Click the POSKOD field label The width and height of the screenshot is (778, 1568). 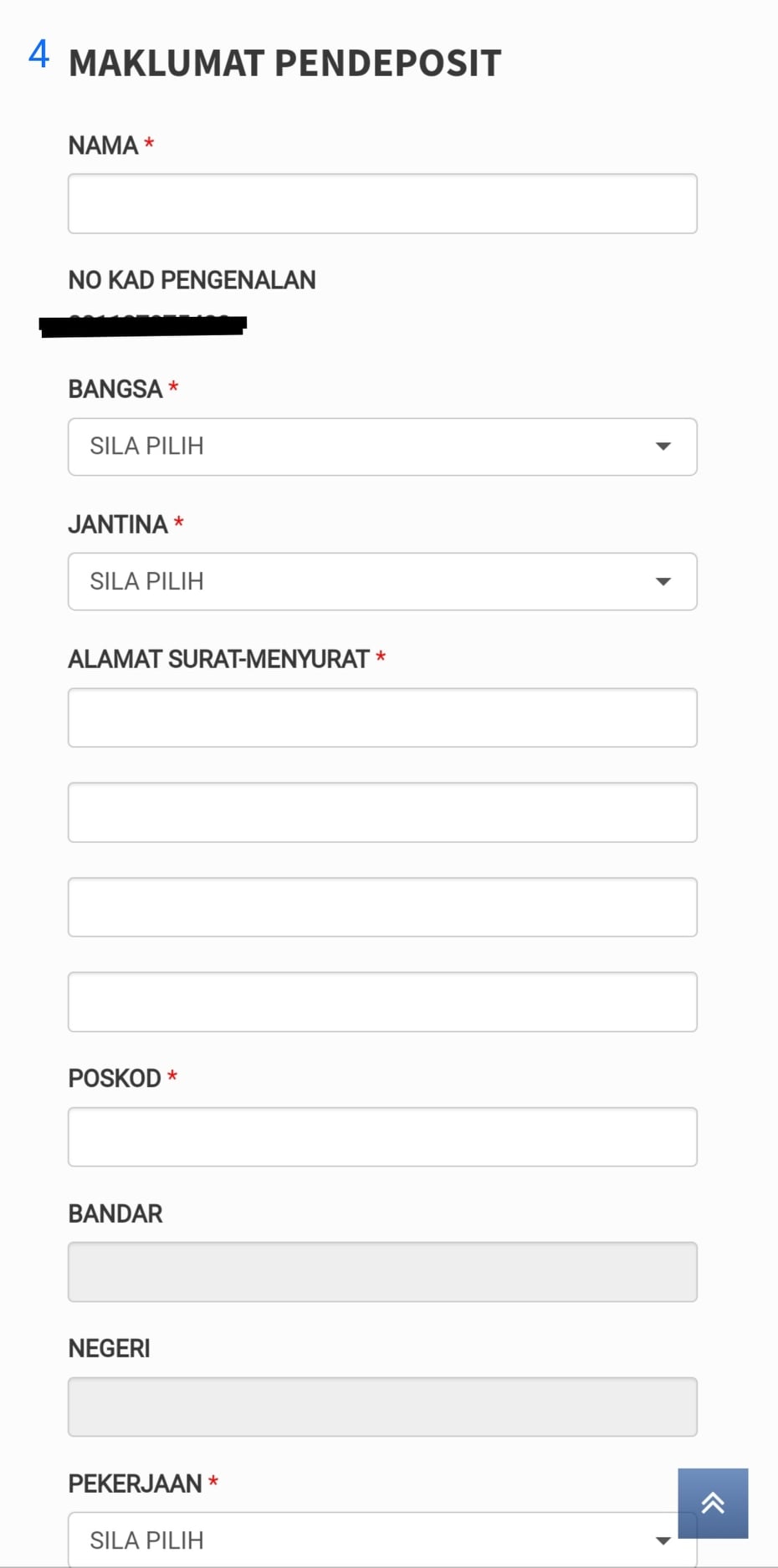(115, 1079)
